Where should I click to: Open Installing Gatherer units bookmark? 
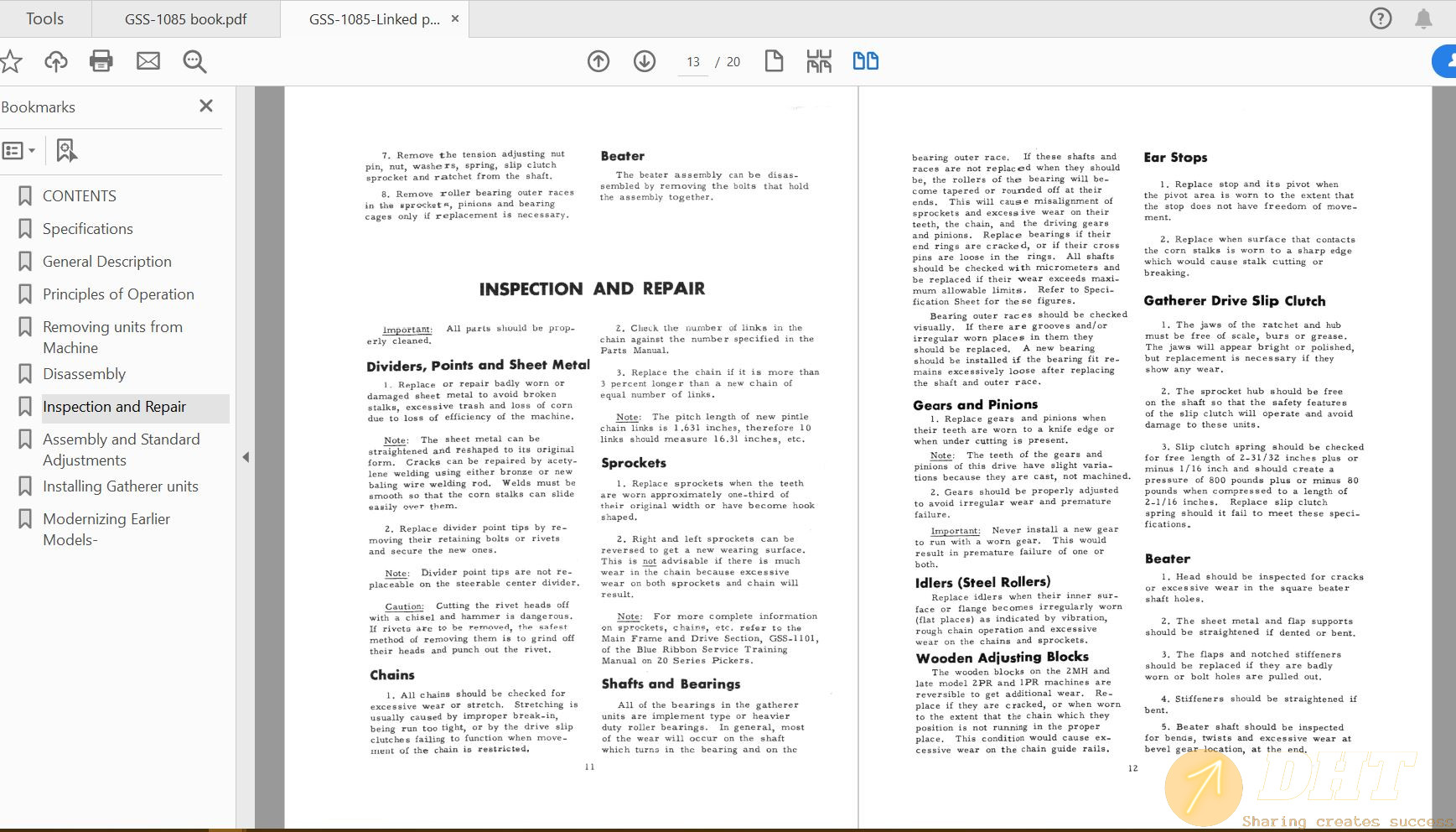(x=121, y=486)
